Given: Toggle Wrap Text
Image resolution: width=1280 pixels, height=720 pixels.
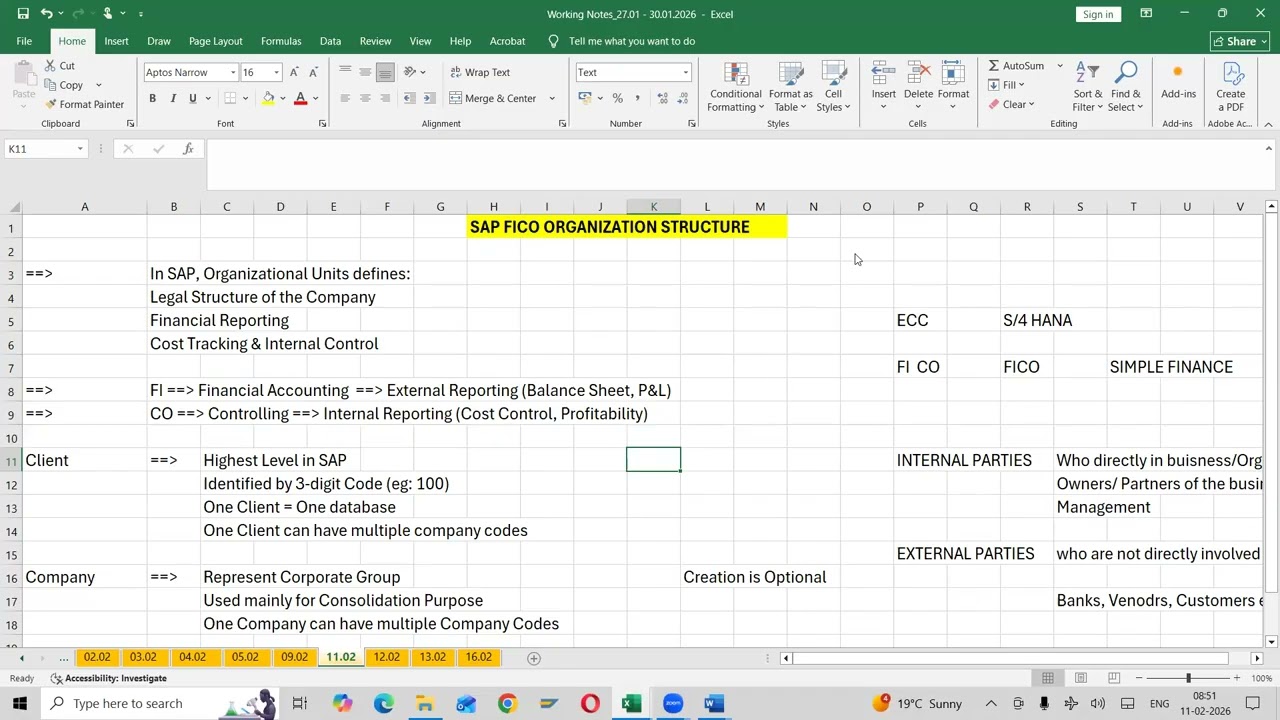Looking at the screenshot, I should (480, 72).
